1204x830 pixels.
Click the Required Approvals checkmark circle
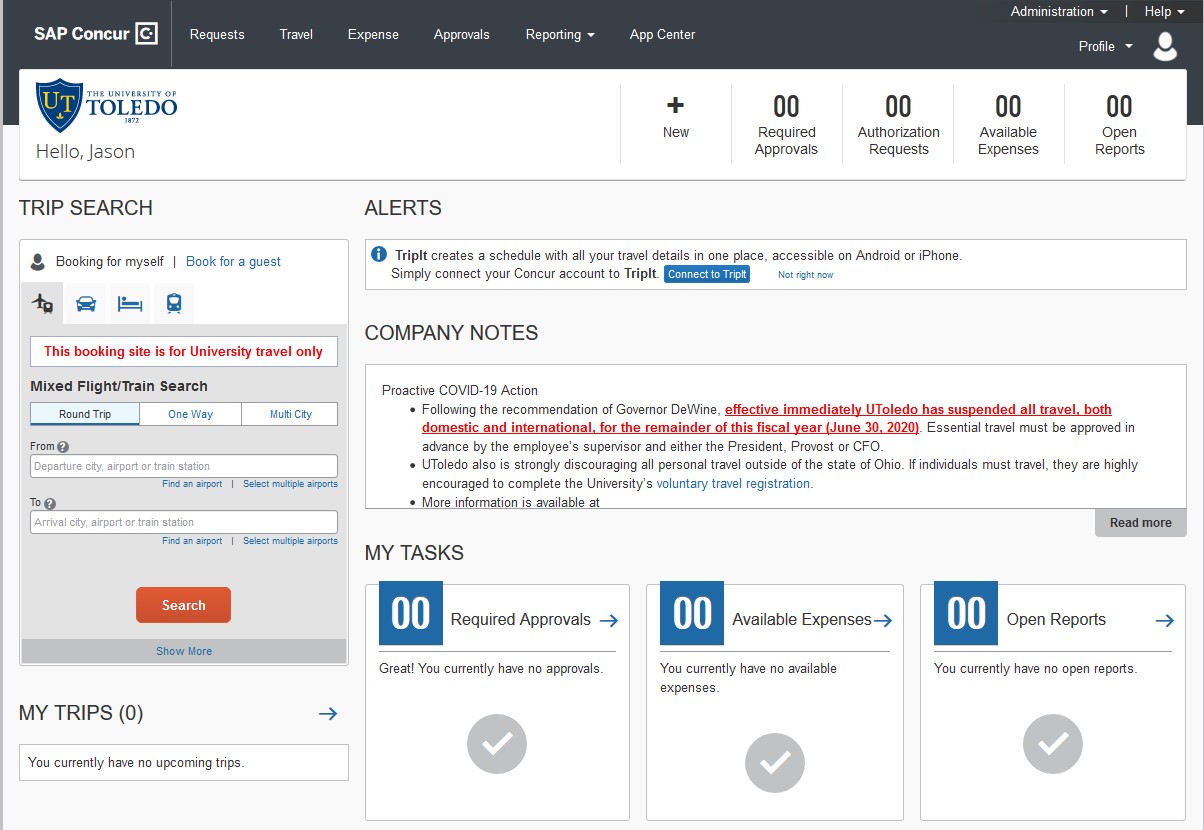[497, 743]
